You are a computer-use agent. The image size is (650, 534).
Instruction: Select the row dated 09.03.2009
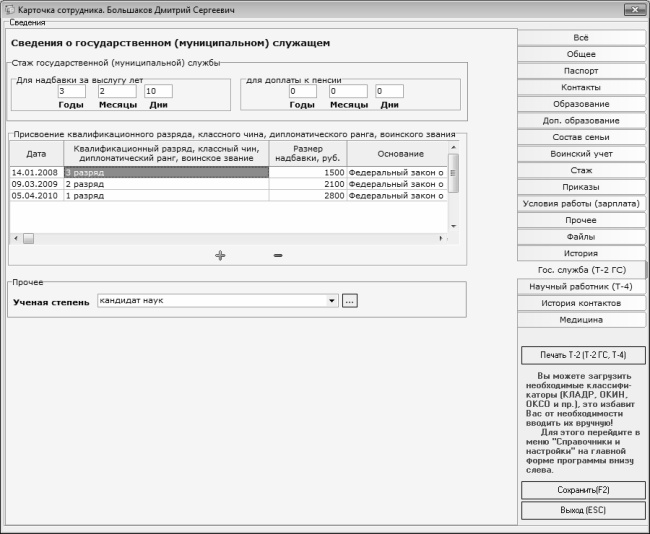click(x=36, y=184)
